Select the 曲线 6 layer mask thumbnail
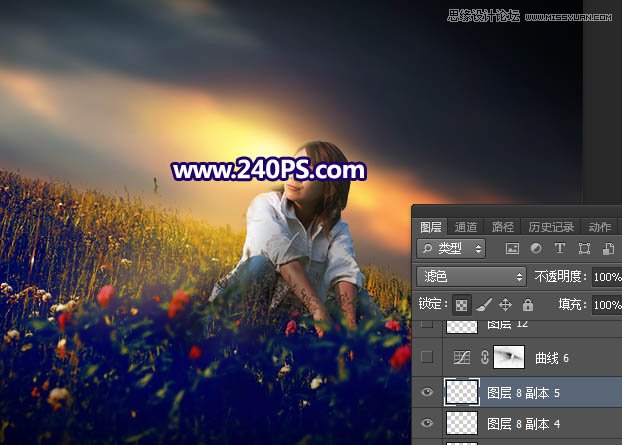622x445 pixels. tap(509, 357)
